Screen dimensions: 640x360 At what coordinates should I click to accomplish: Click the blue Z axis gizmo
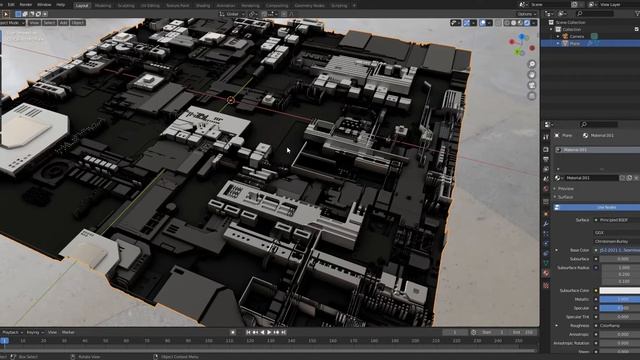coord(522,37)
